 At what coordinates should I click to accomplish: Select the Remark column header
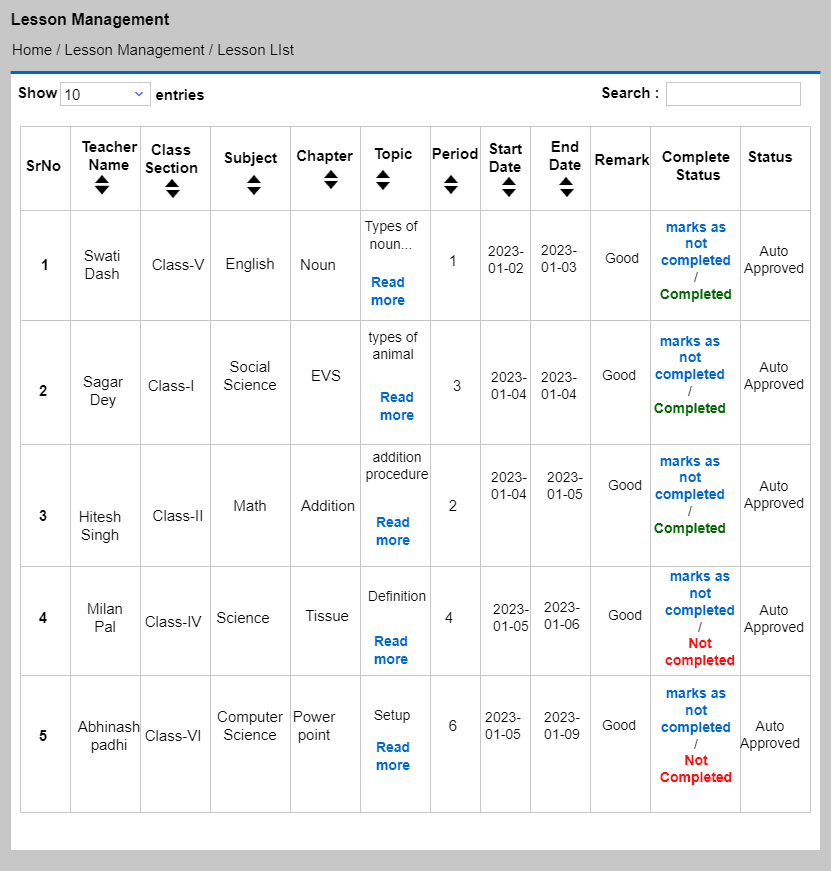[622, 160]
